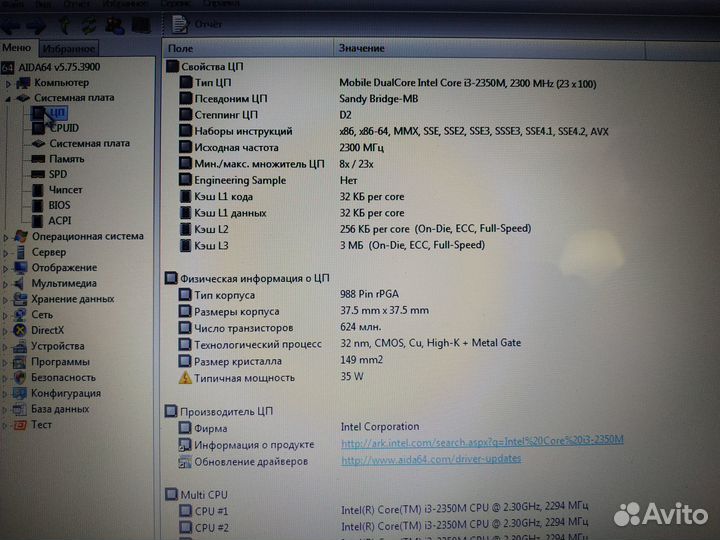
Task: Open the CPUID tree item
Action: (64, 128)
